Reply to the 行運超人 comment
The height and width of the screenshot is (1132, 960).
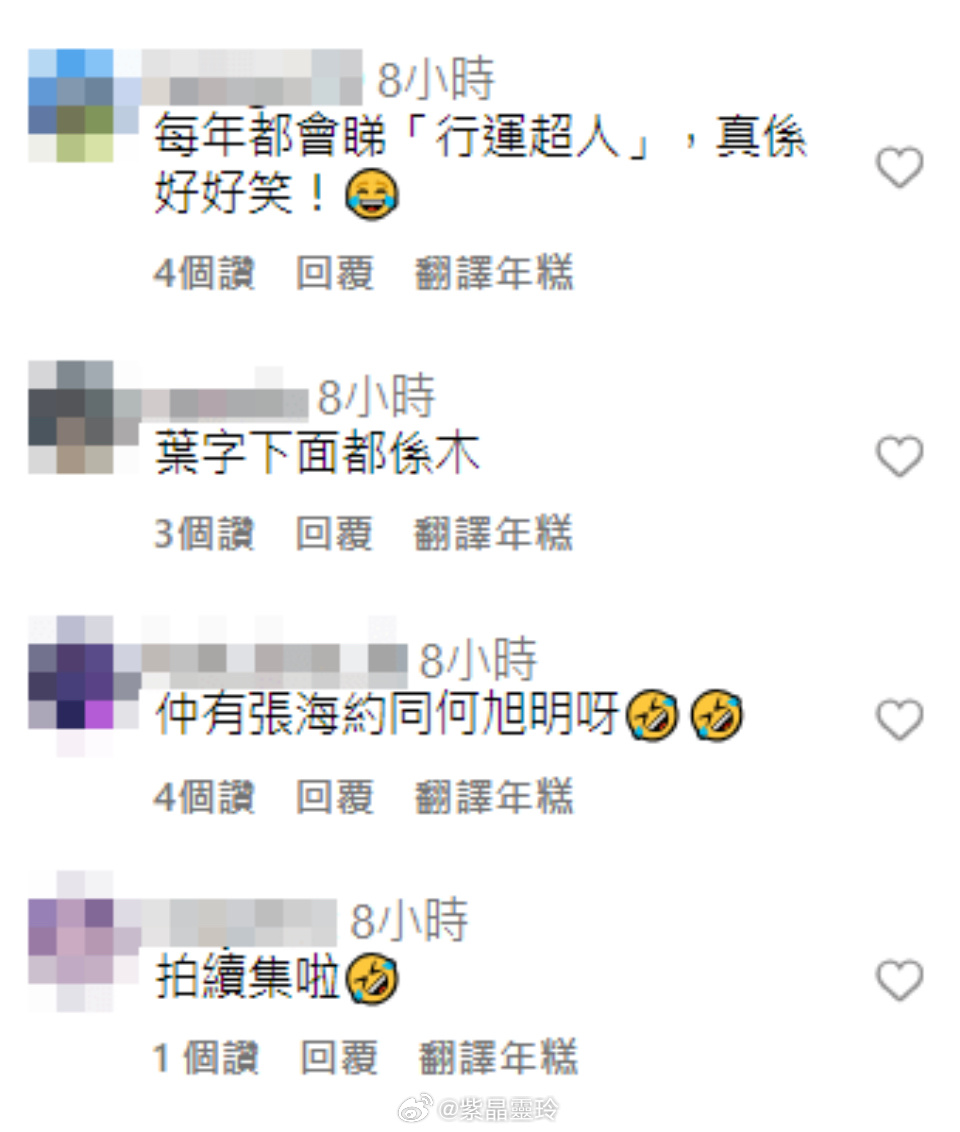point(335,273)
